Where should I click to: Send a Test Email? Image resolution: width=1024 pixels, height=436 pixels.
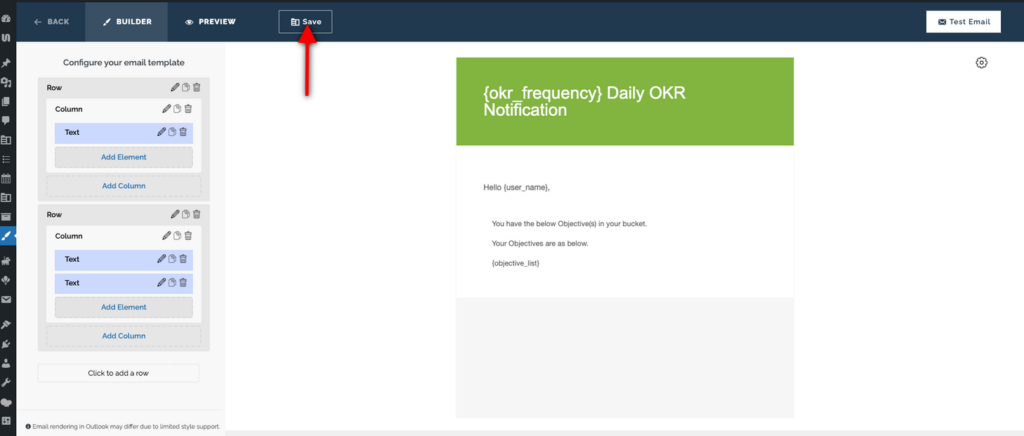click(963, 21)
